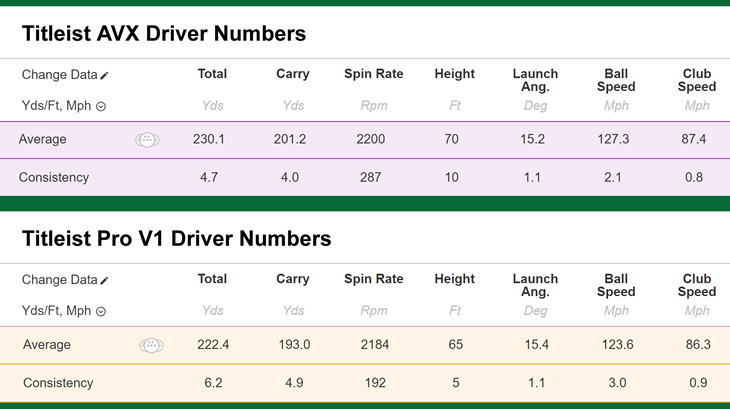The width and height of the screenshot is (730, 409).
Task: Click the AVX consistency height value 10
Action: (452, 177)
